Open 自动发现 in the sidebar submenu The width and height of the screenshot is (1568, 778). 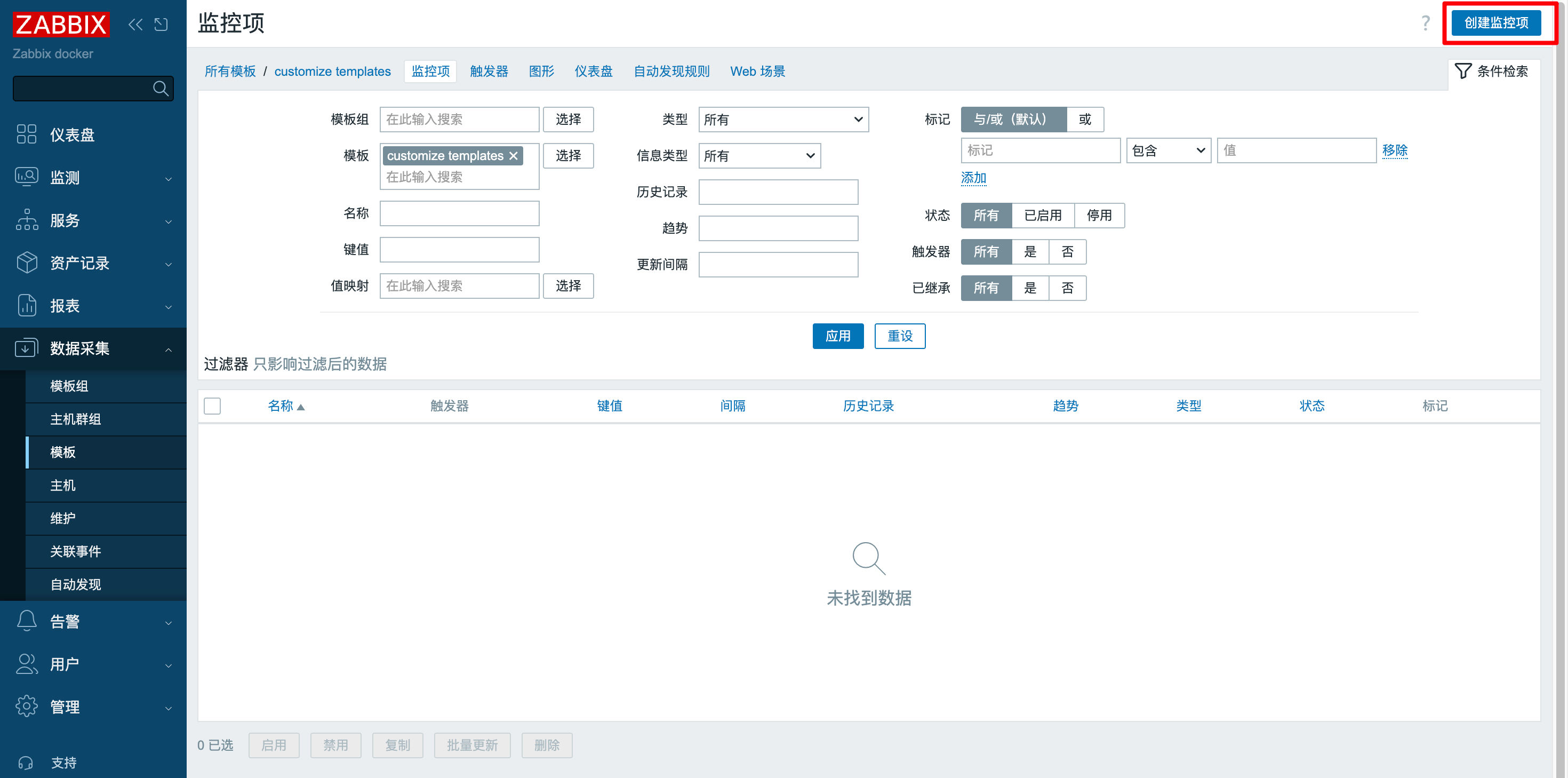[x=106, y=585]
